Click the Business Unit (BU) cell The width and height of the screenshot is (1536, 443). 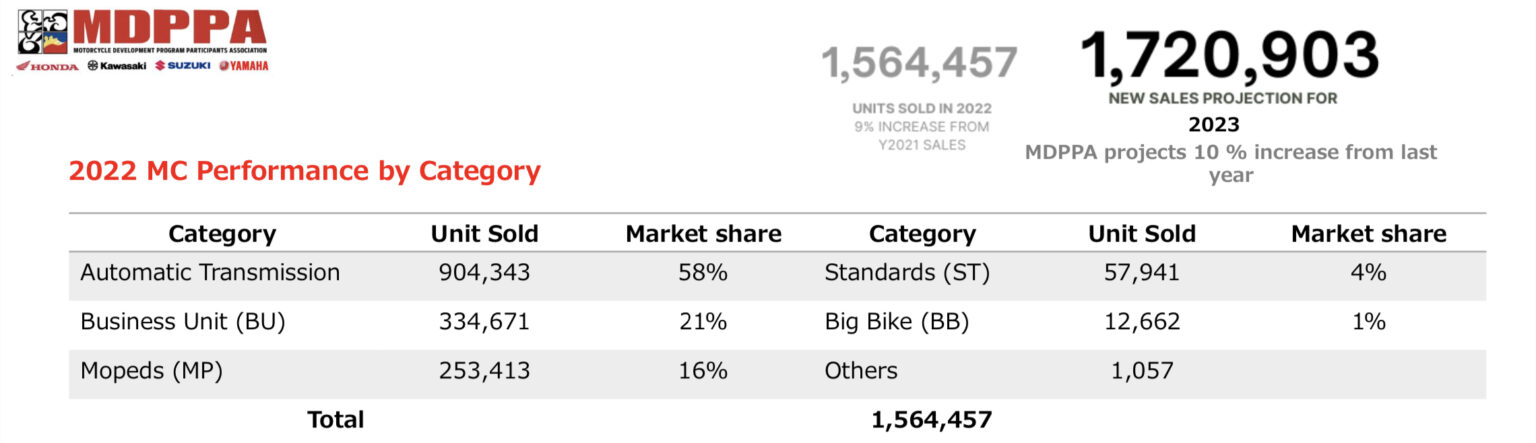[183, 322]
